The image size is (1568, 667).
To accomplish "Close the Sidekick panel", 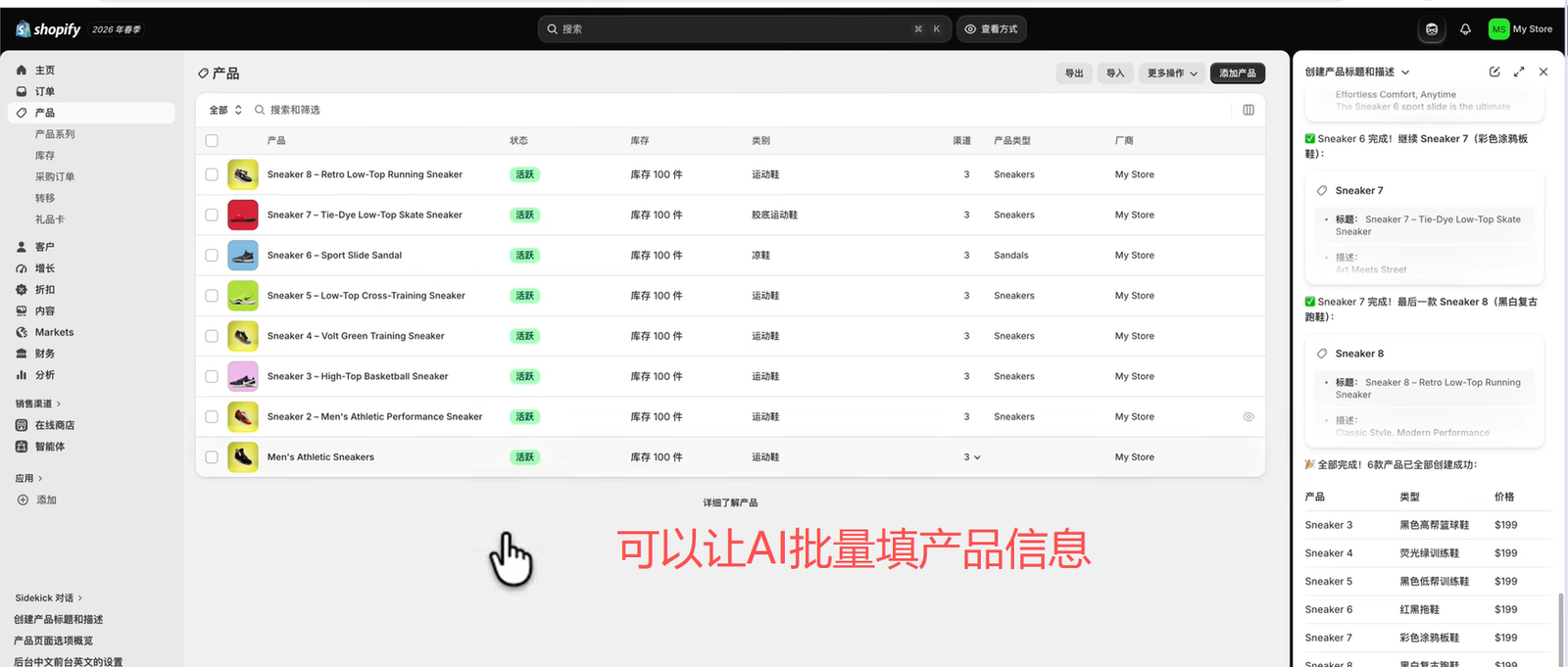I will [1543, 71].
